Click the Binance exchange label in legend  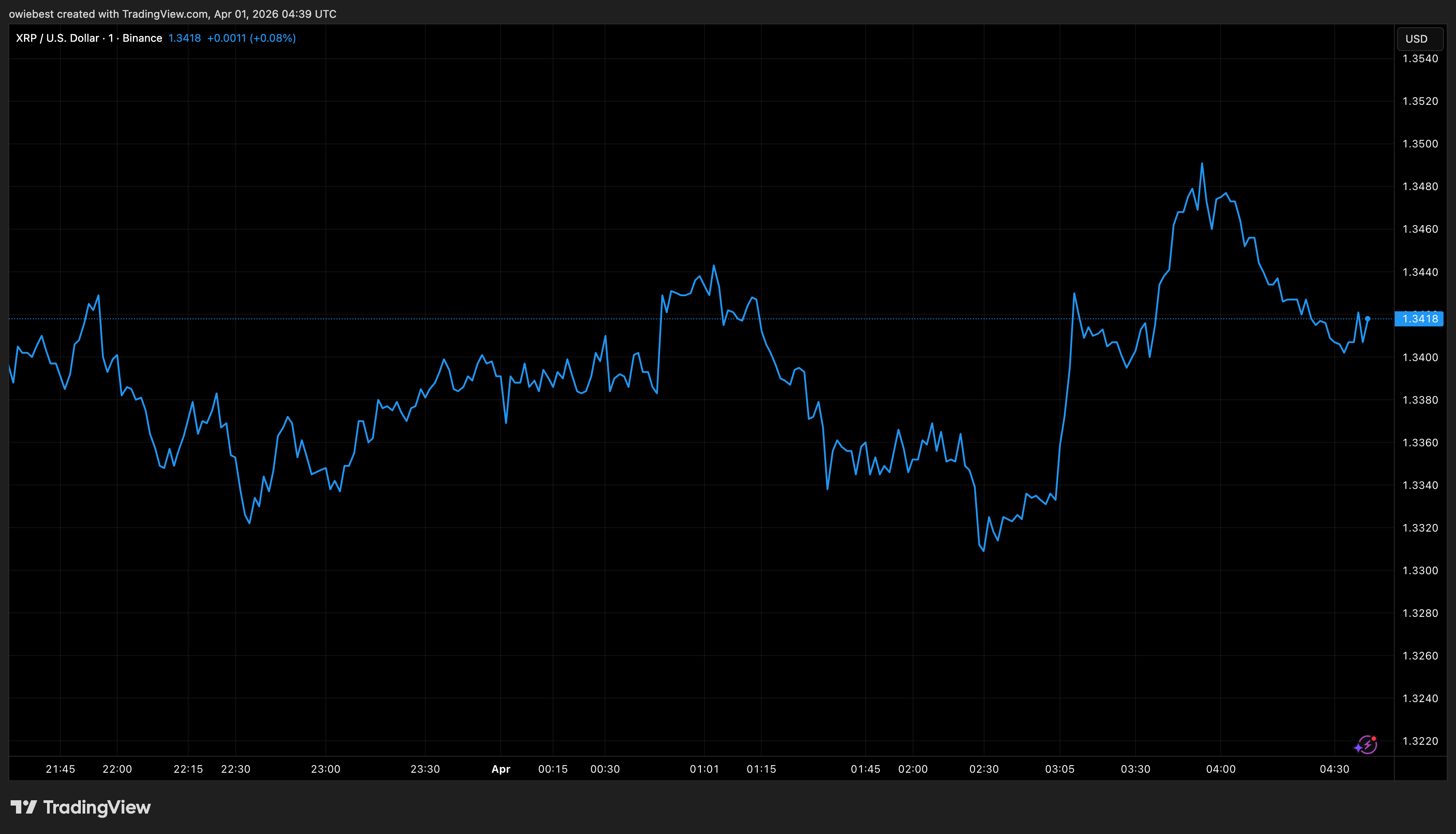(142, 38)
